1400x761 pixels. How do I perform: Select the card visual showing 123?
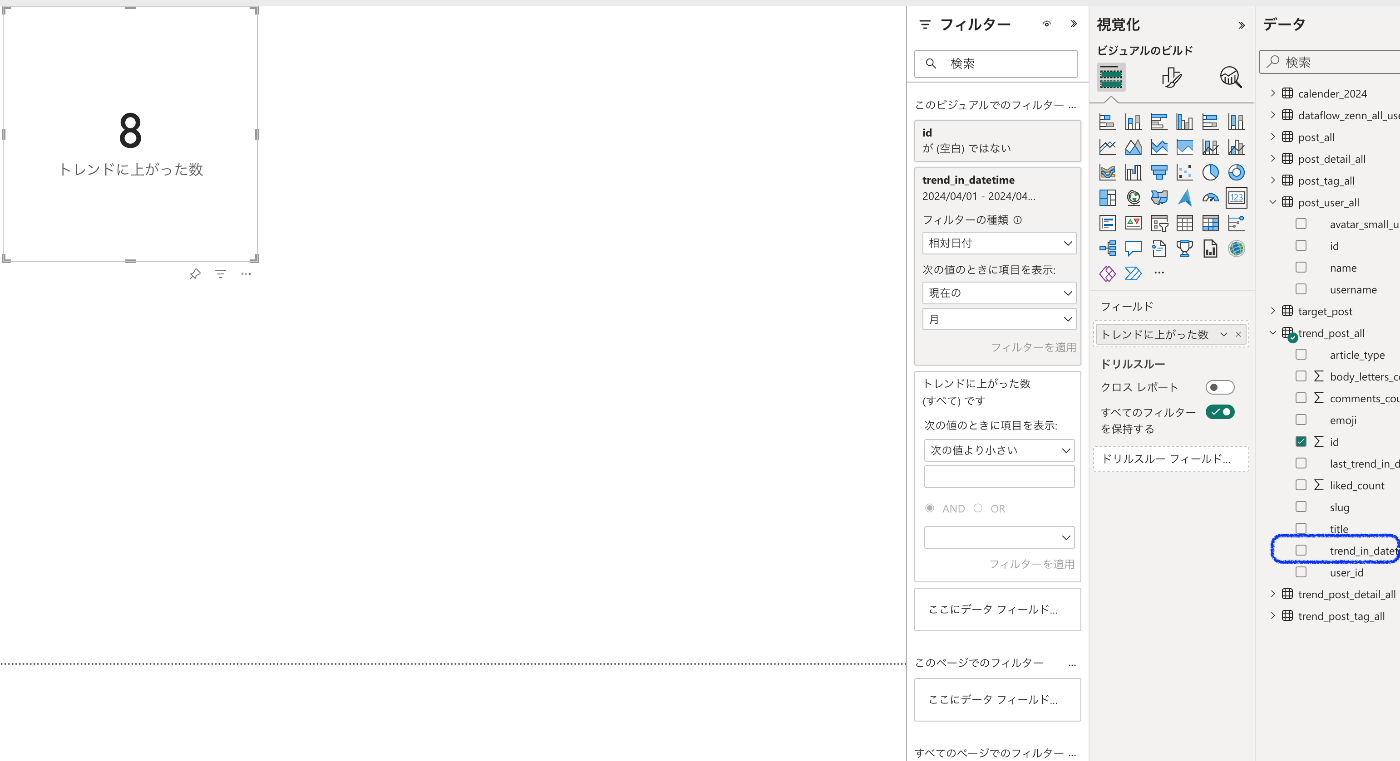pyautogui.click(x=1236, y=198)
